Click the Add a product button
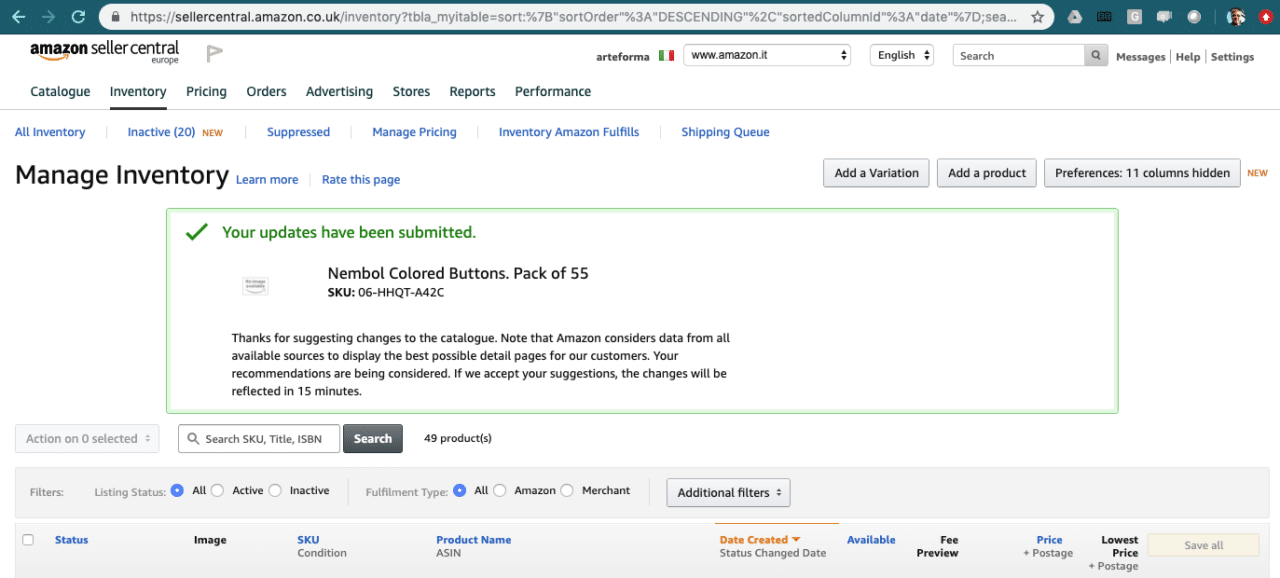The image size is (1280, 578). click(986, 172)
